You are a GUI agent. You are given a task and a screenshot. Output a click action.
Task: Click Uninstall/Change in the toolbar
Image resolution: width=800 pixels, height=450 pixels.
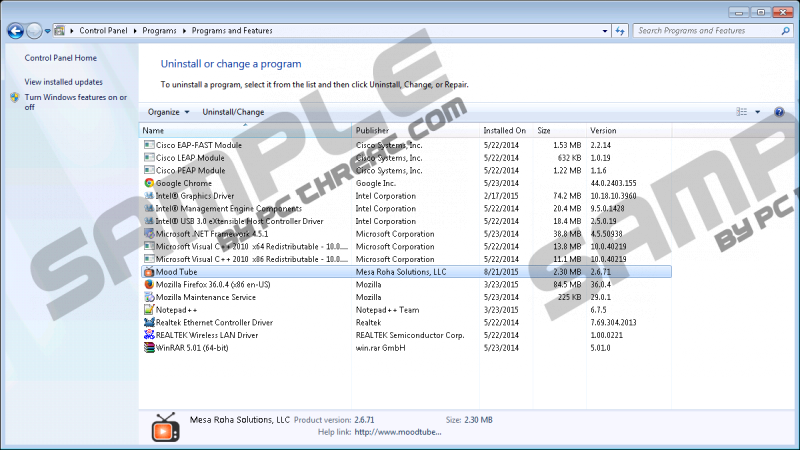(x=233, y=112)
